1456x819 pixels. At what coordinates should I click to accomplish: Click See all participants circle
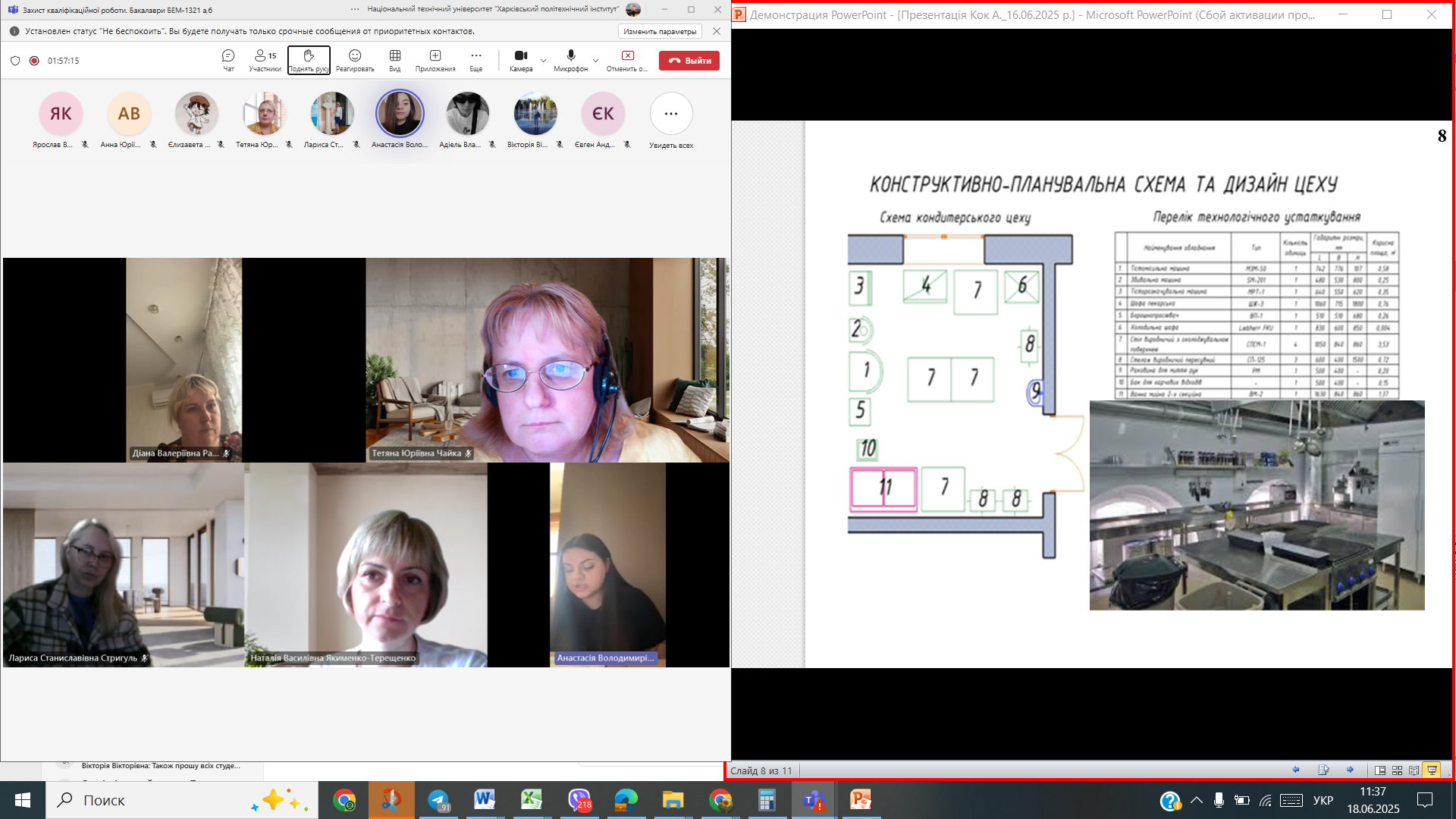[x=671, y=114]
